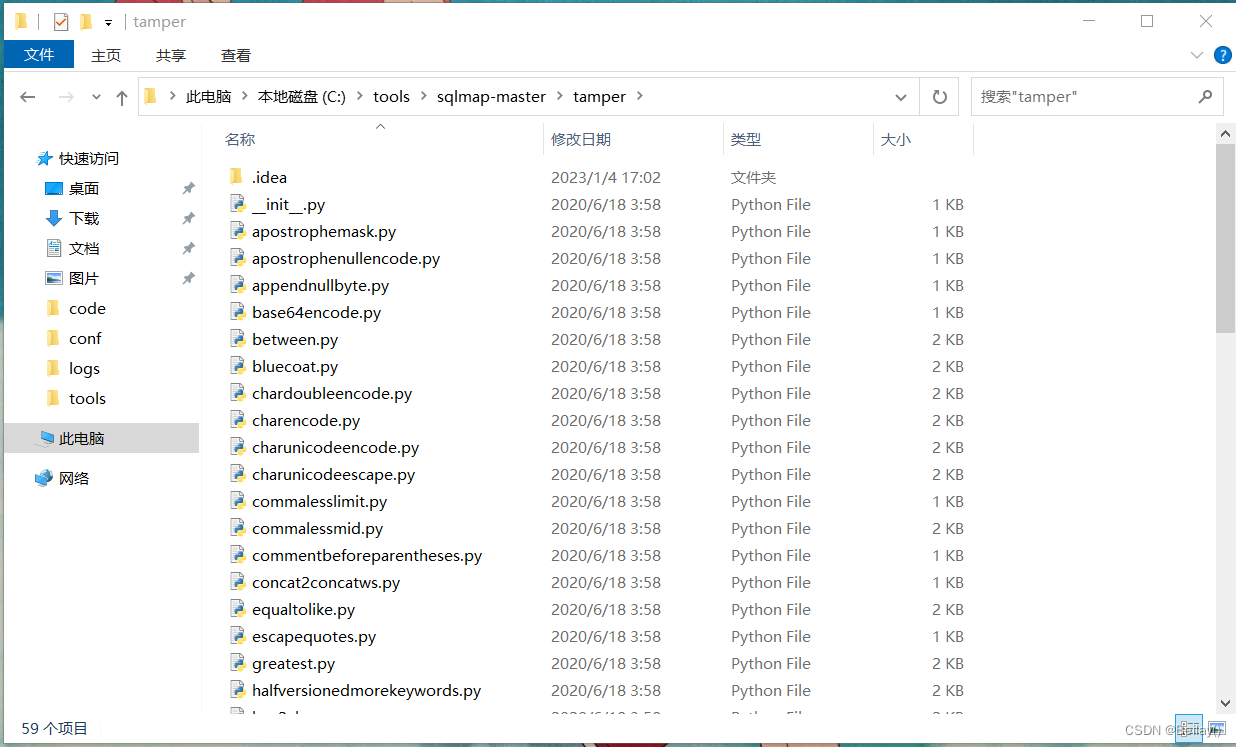Expand the ribbon with the chevron arrow

coord(1197,55)
